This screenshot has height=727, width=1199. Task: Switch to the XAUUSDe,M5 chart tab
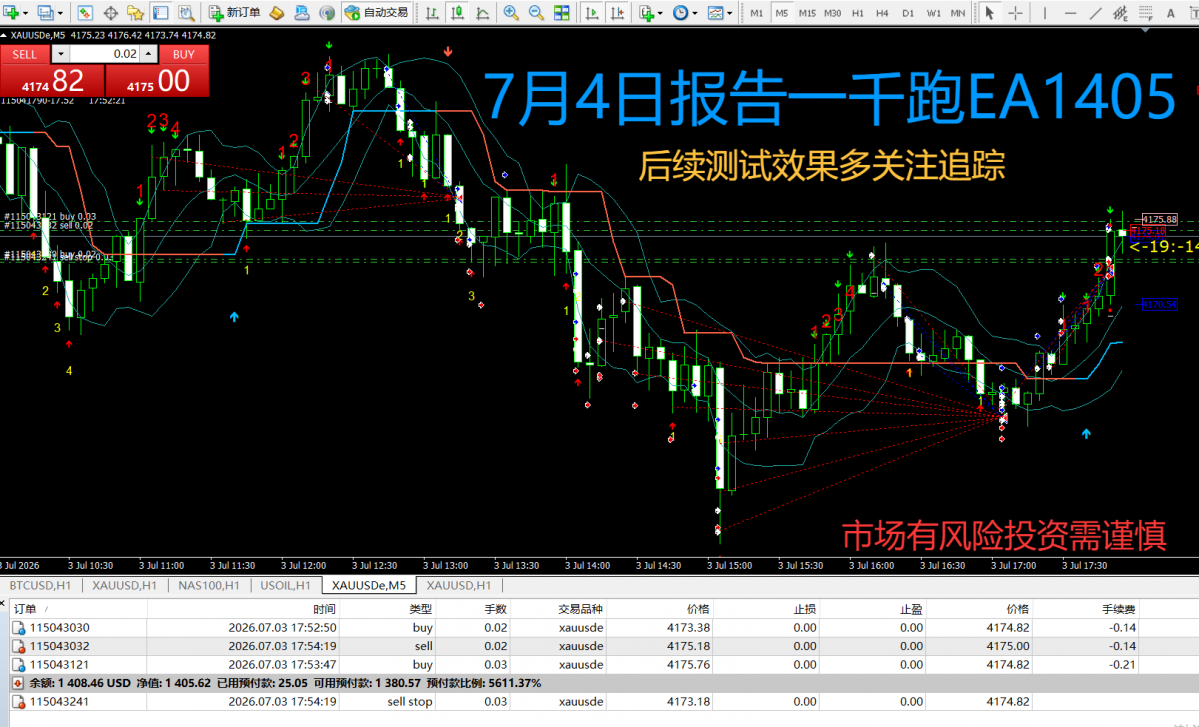click(x=369, y=585)
